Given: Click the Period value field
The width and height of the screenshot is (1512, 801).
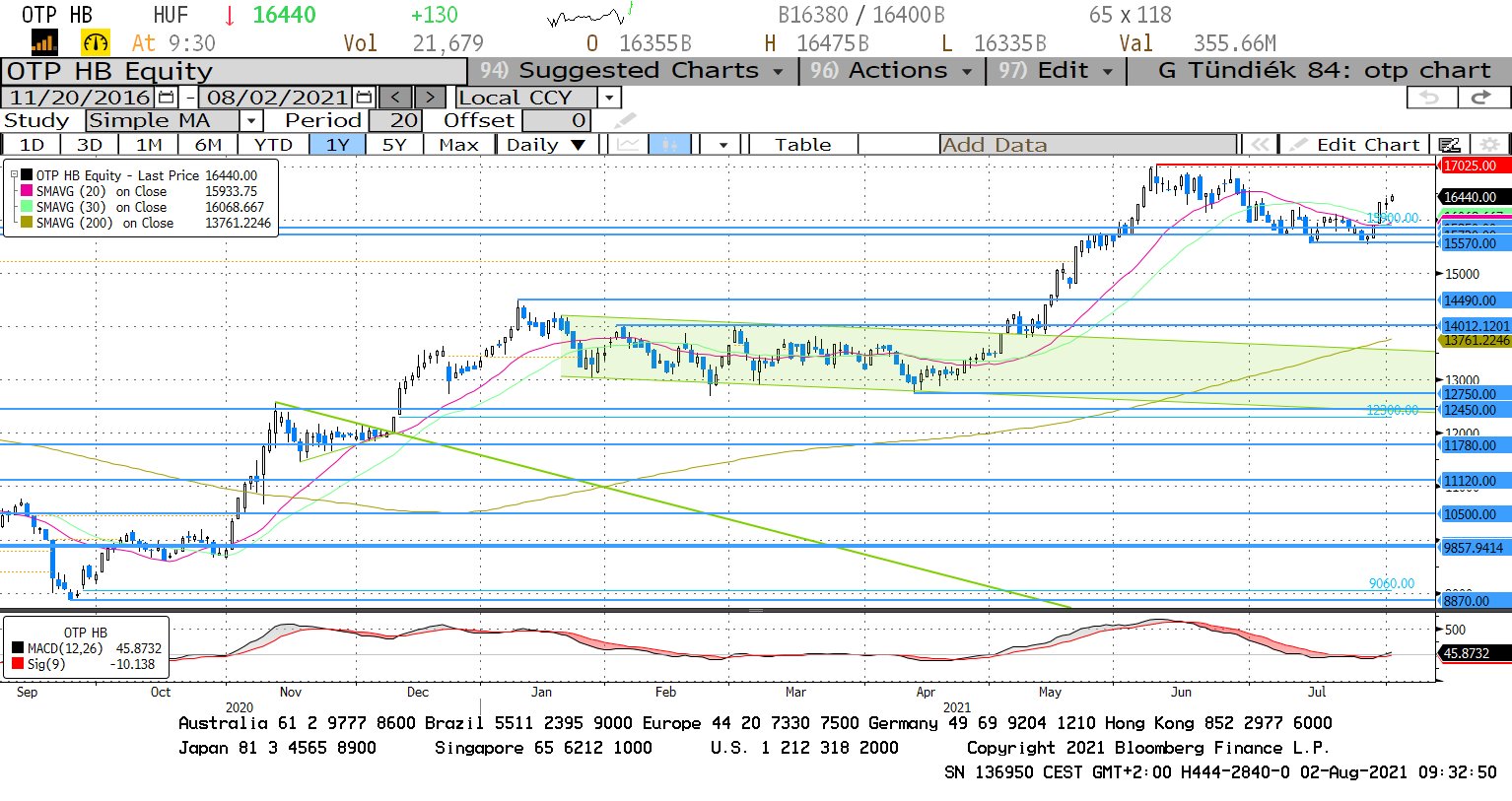Looking at the screenshot, I should (x=396, y=120).
